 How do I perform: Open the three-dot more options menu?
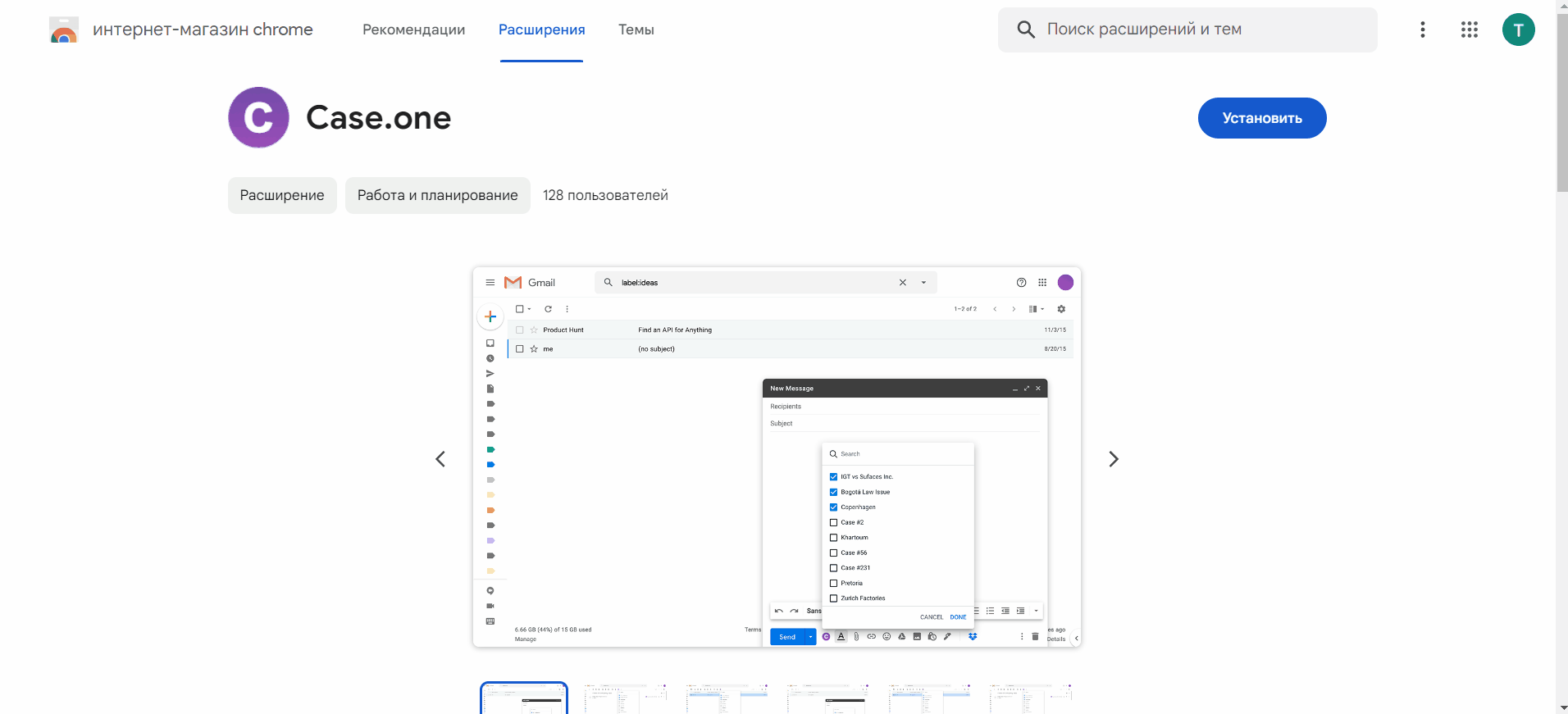pyautogui.click(x=1423, y=30)
